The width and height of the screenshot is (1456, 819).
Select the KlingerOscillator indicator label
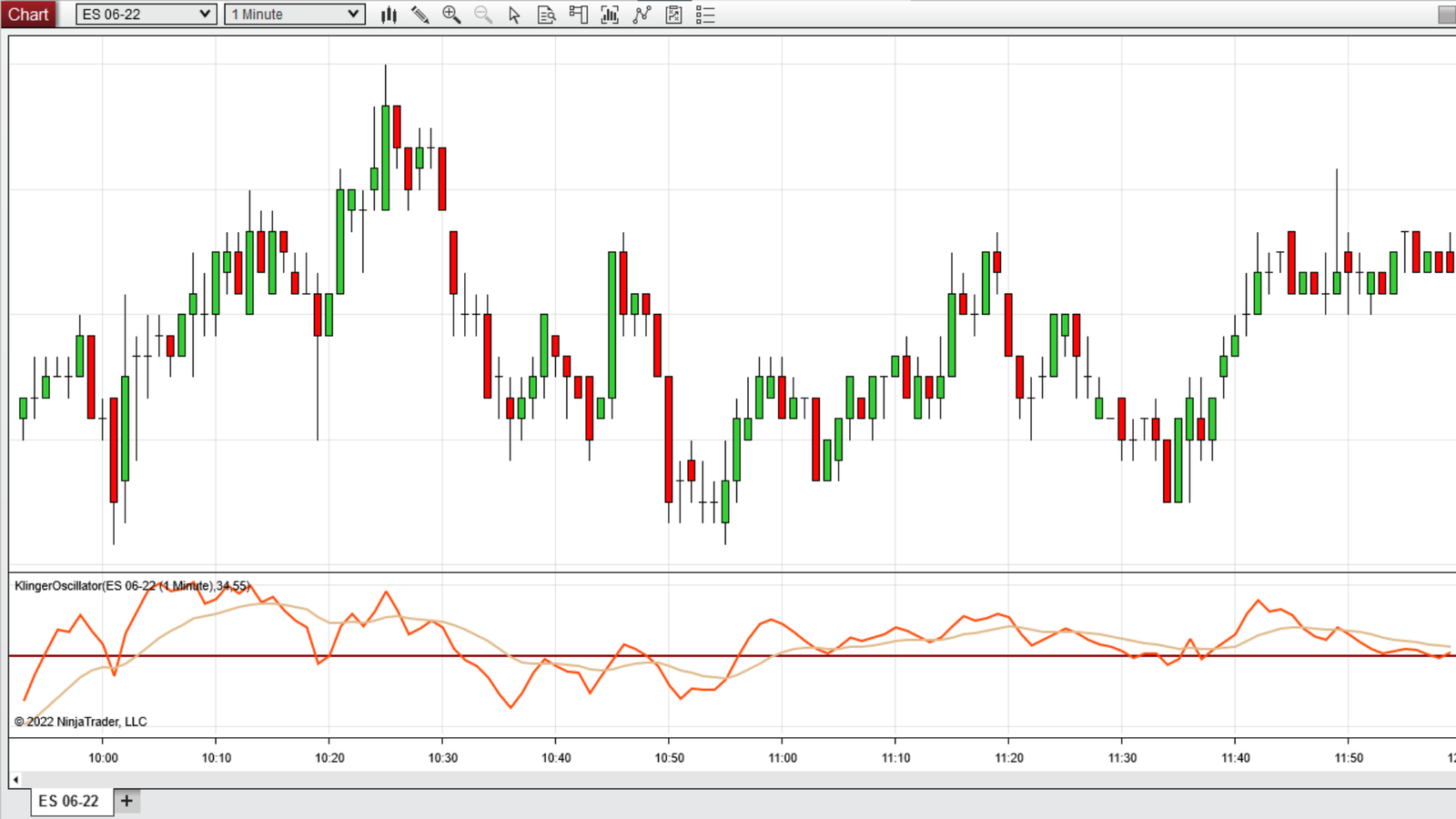tap(131, 586)
